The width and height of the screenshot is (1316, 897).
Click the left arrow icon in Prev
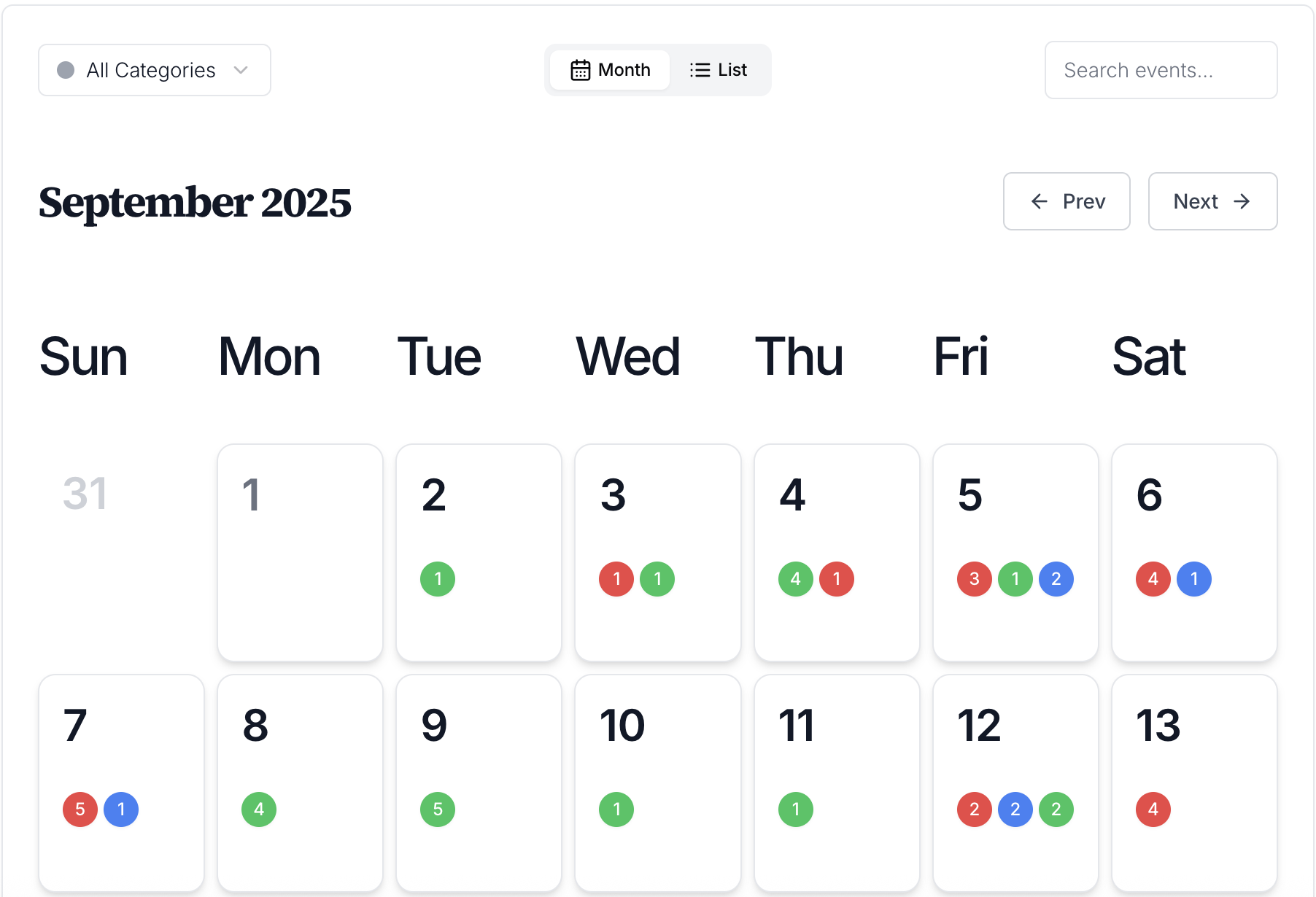1040,201
